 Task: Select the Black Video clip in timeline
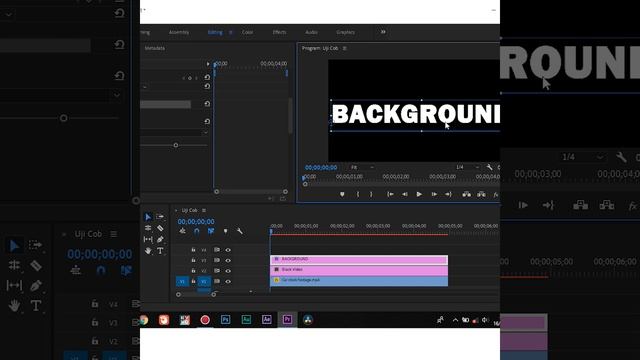tap(359, 270)
